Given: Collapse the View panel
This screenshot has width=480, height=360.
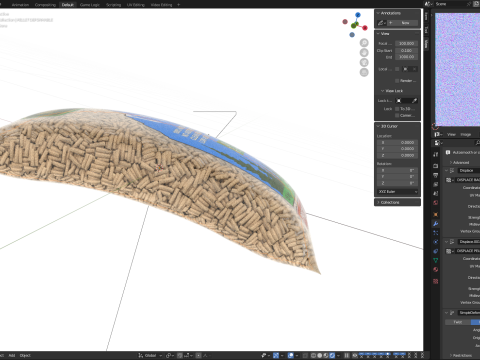Looking at the screenshot, I should [x=378, y=34].
